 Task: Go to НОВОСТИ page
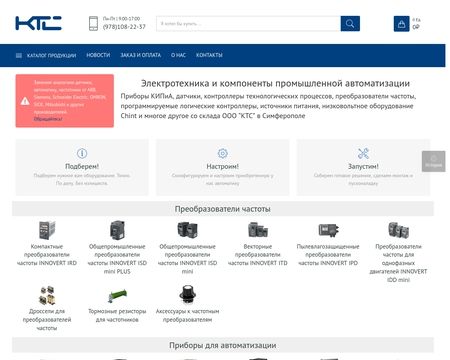(x=98, y=55)
